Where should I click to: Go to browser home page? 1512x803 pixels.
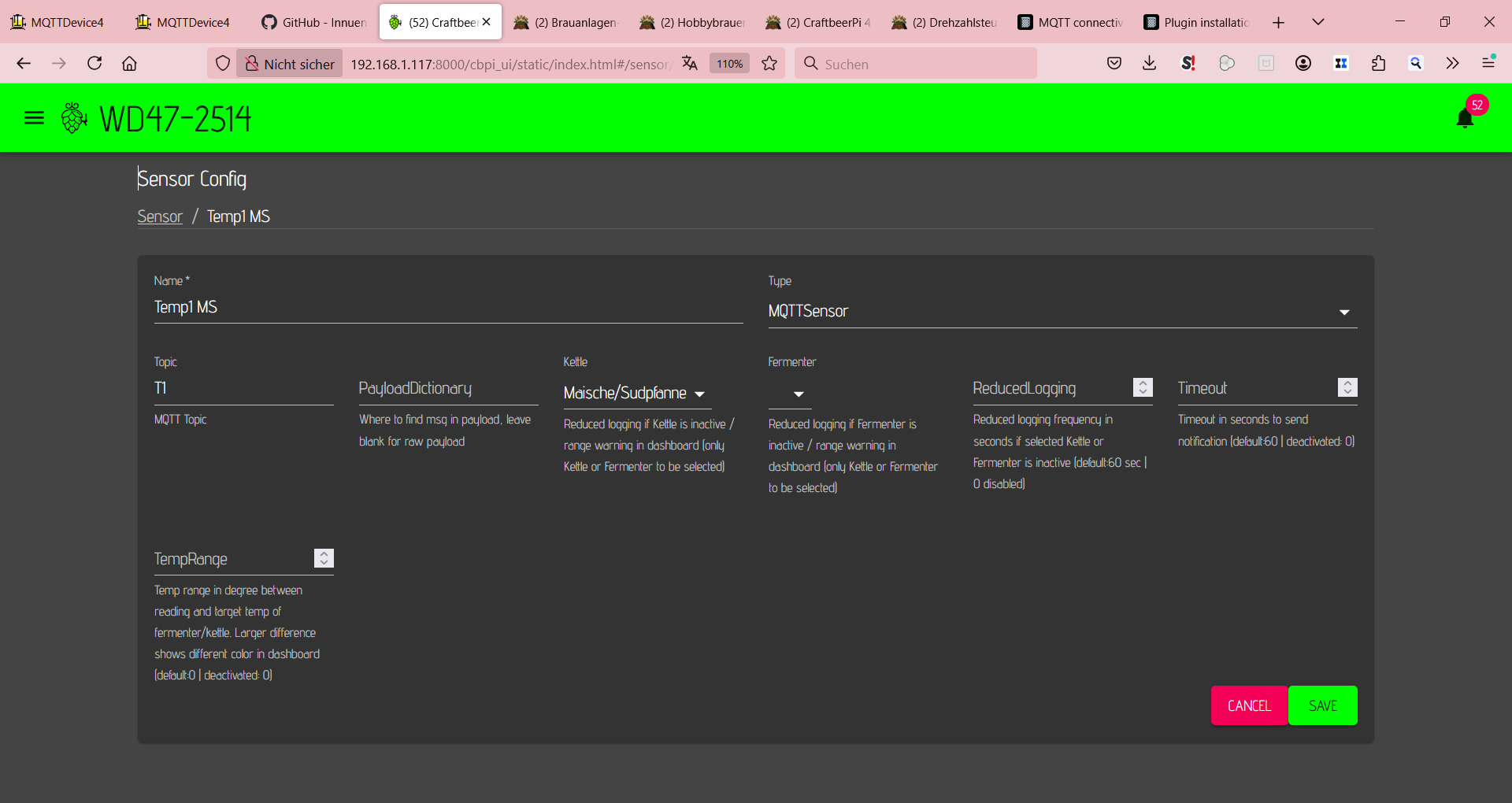coord(129,64)
